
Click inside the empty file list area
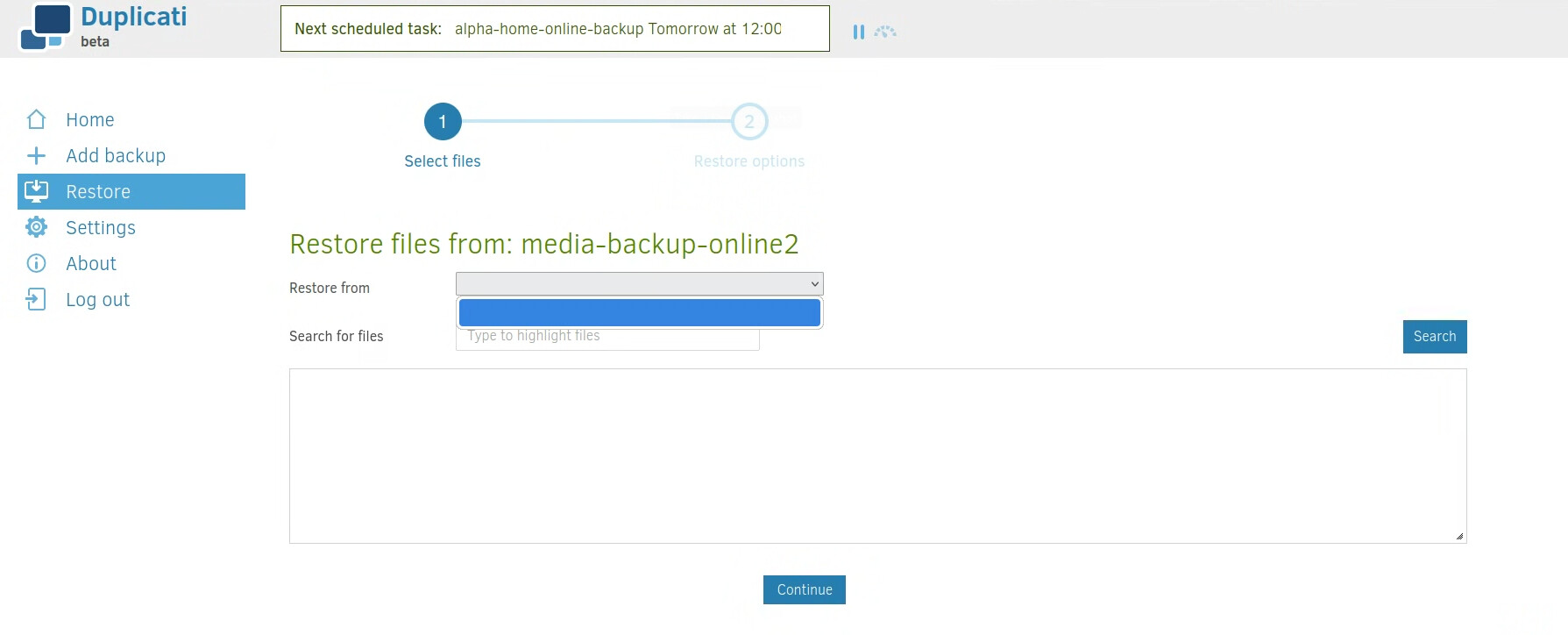877,456
